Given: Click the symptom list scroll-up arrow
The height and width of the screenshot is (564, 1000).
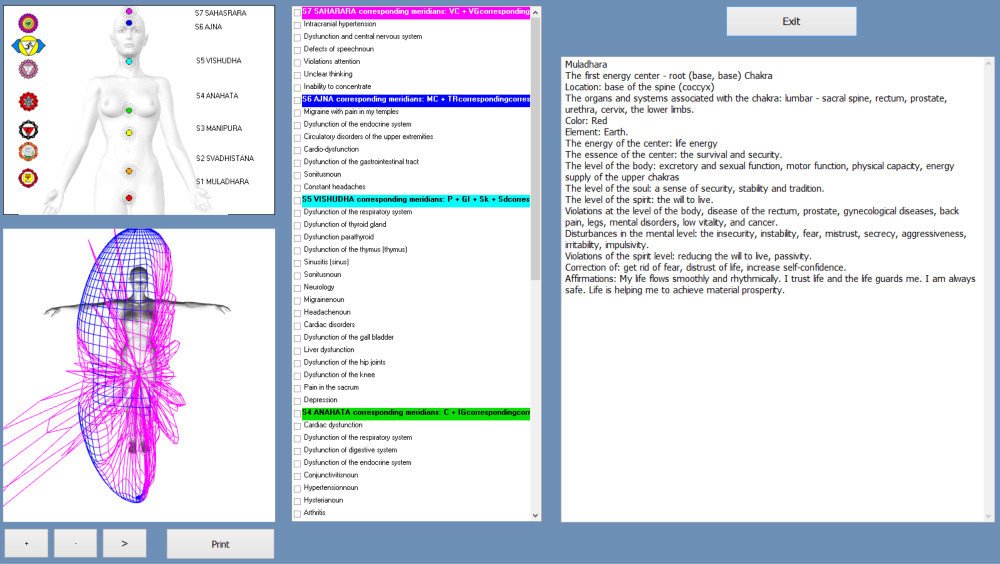Looking at the screenshot, I should [535, 13].
